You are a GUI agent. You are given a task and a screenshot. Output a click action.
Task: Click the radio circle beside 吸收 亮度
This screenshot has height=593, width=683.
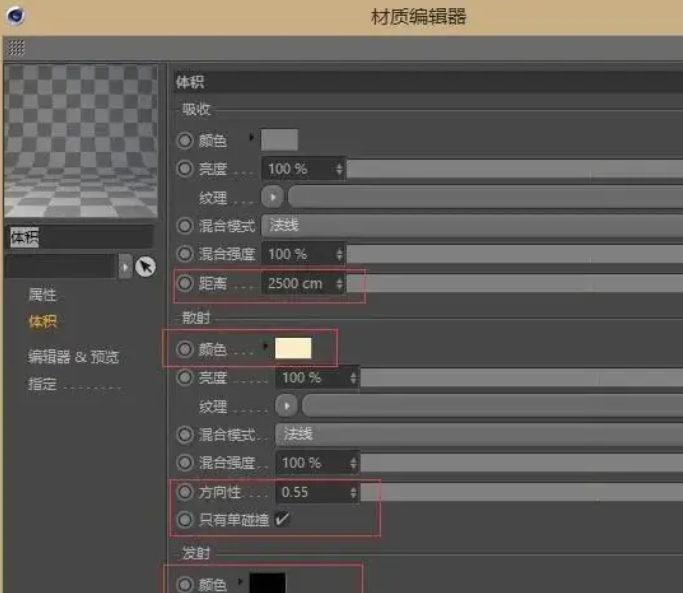click(x=184, y=169)
